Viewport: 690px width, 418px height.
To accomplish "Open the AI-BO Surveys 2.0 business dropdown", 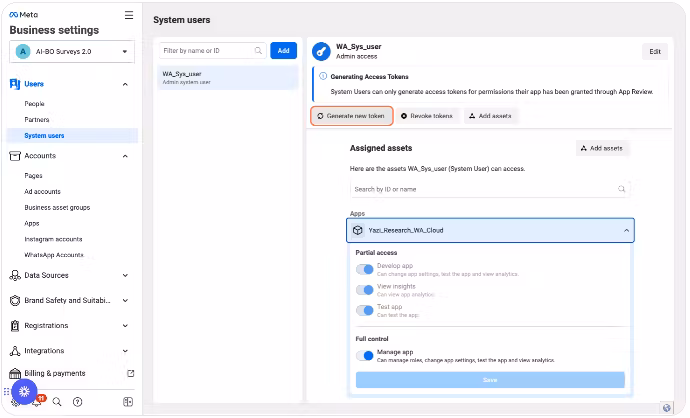I will [72, 52].
